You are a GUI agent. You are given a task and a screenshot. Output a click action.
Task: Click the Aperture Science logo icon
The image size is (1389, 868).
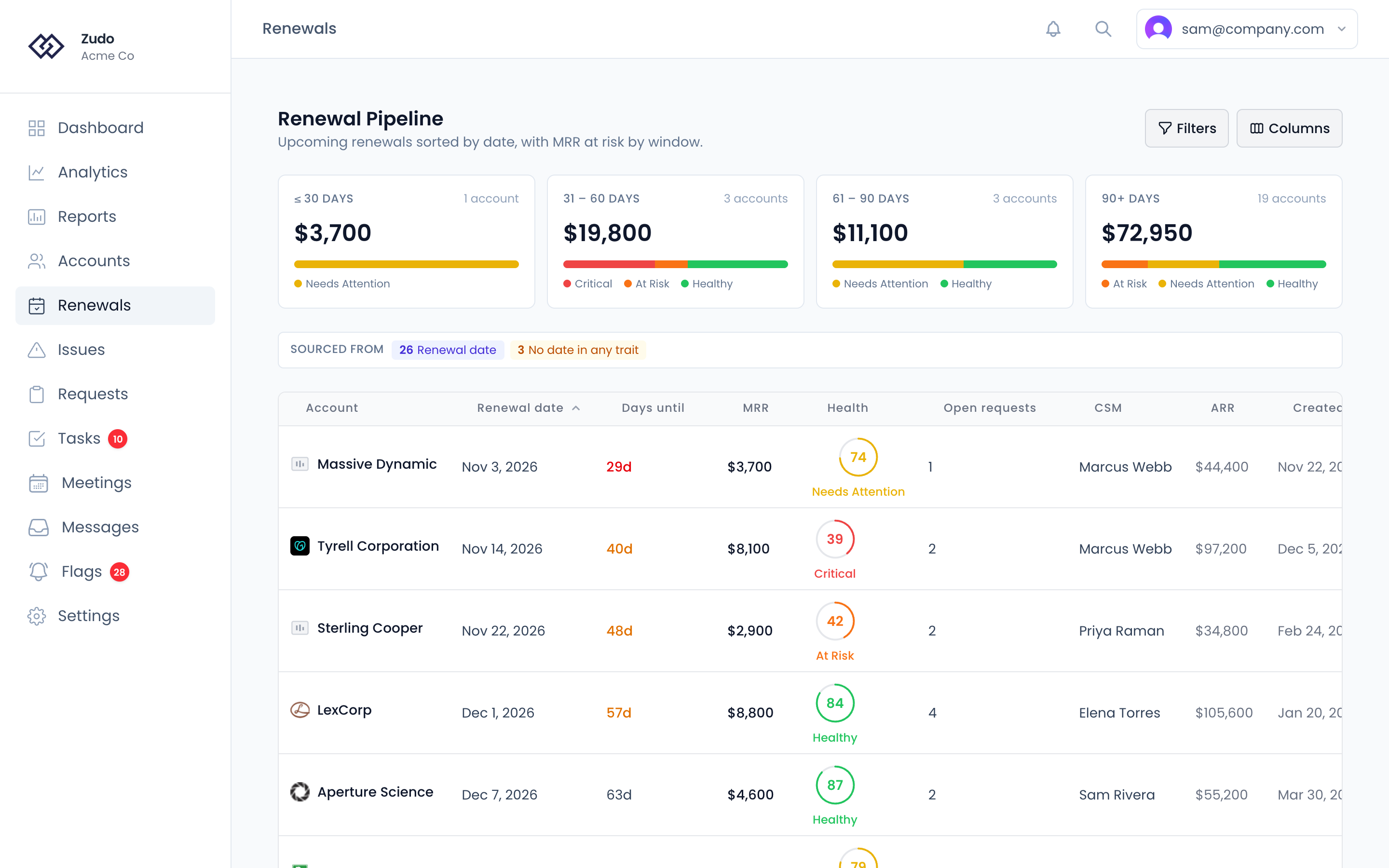(x=300, y=792)
